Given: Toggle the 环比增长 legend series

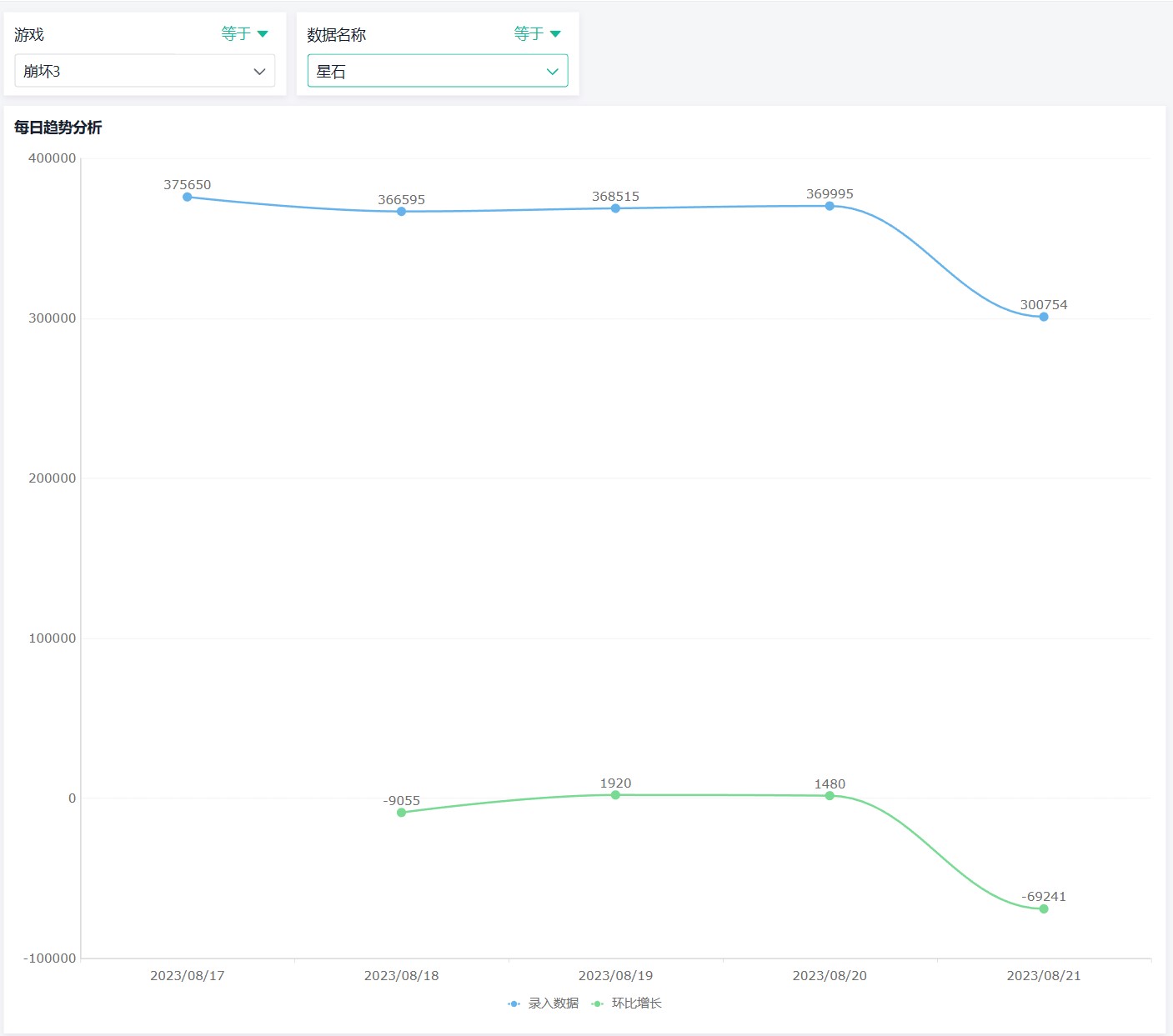Looking at the screenshot, I should (x=636, y=1003).
